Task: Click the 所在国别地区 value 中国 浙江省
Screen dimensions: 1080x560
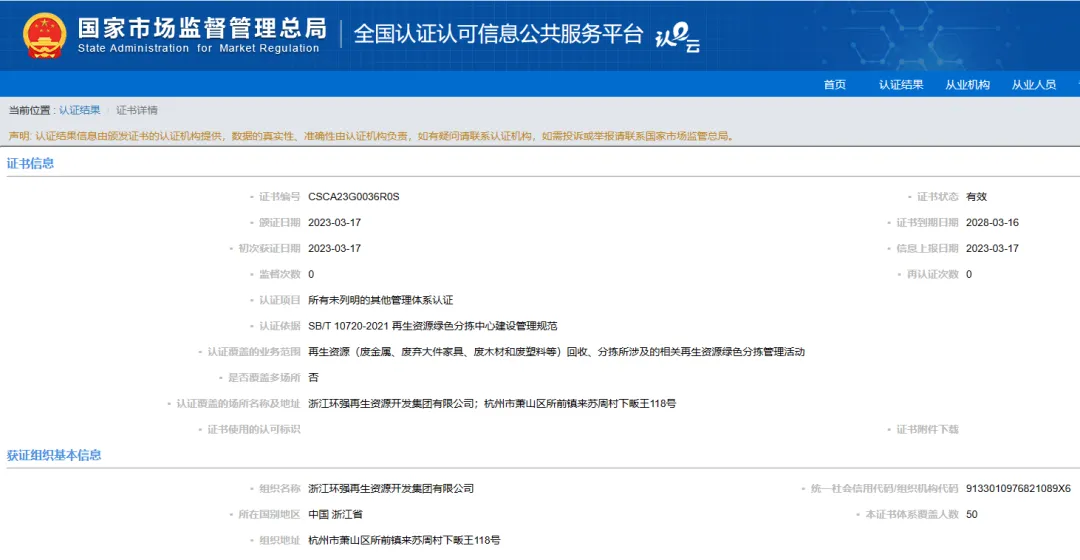Action: pyautogui.click(x=335, y=515)
